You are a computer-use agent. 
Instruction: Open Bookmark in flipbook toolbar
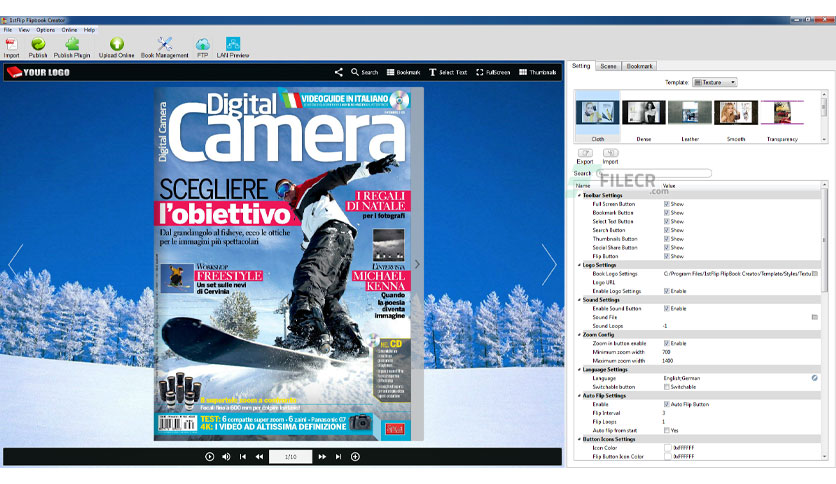tap(404, 72)
